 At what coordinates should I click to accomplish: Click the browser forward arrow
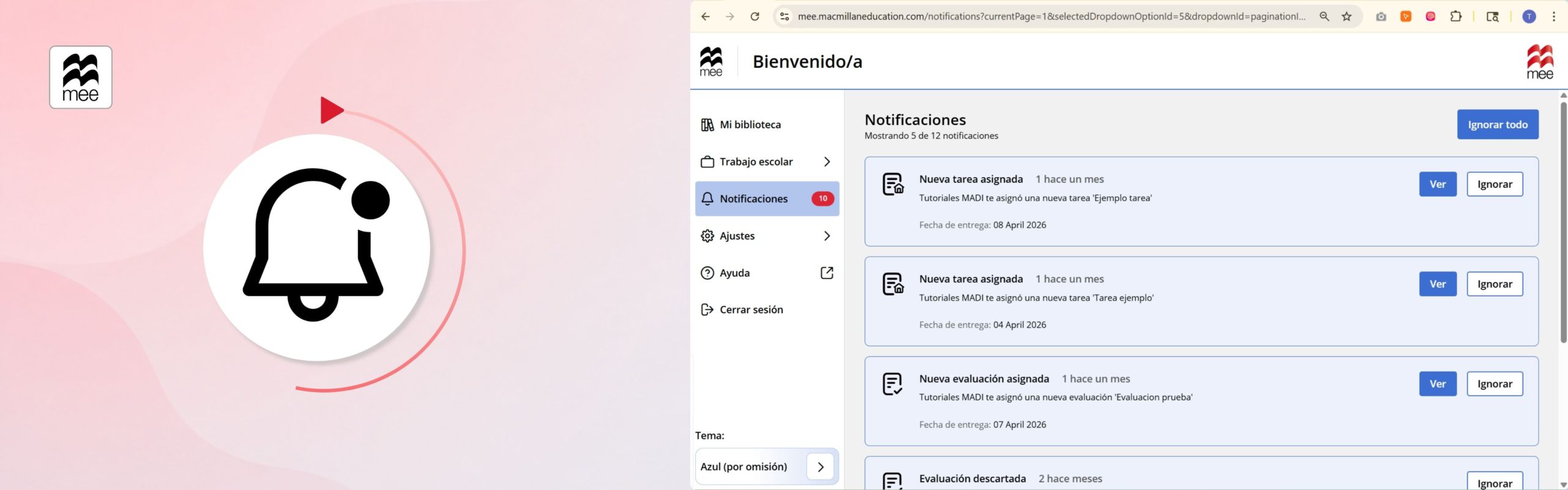pyautogui.click(x=730, y=17)
